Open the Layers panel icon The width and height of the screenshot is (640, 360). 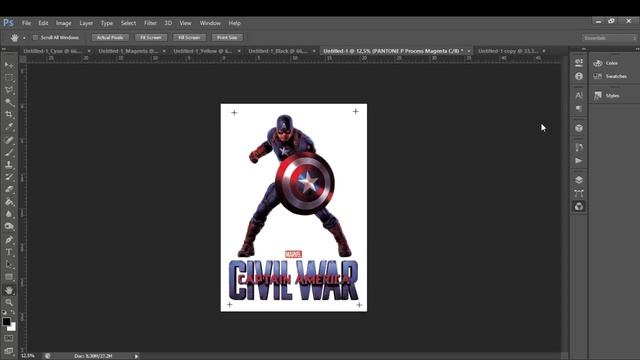[x=579, y=180]
